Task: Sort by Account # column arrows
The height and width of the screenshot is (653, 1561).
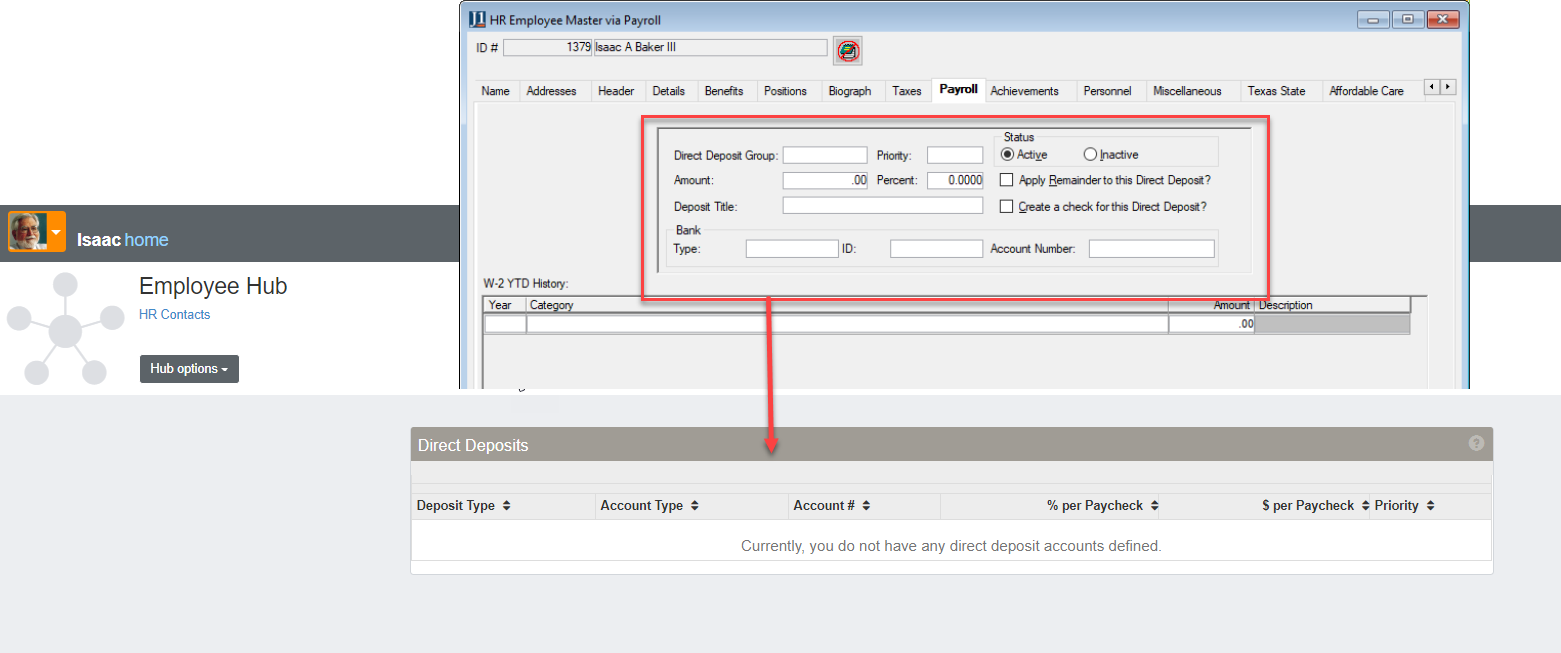Action: (x=866, y=506)
